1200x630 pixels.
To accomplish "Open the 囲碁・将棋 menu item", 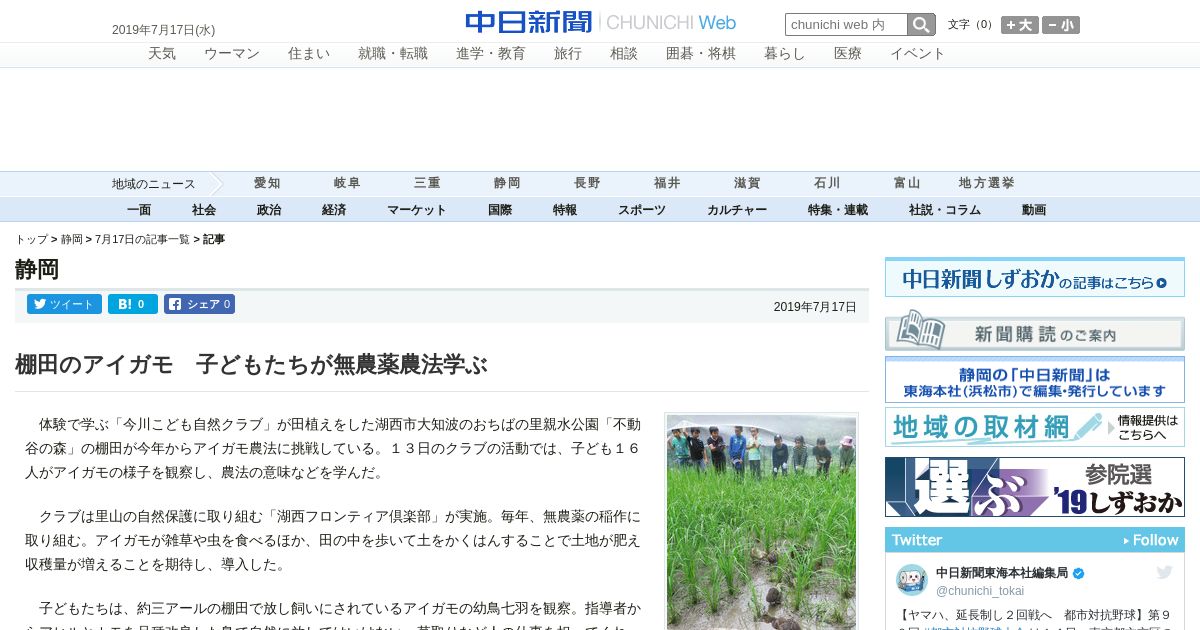I will (x=701, y=54).
